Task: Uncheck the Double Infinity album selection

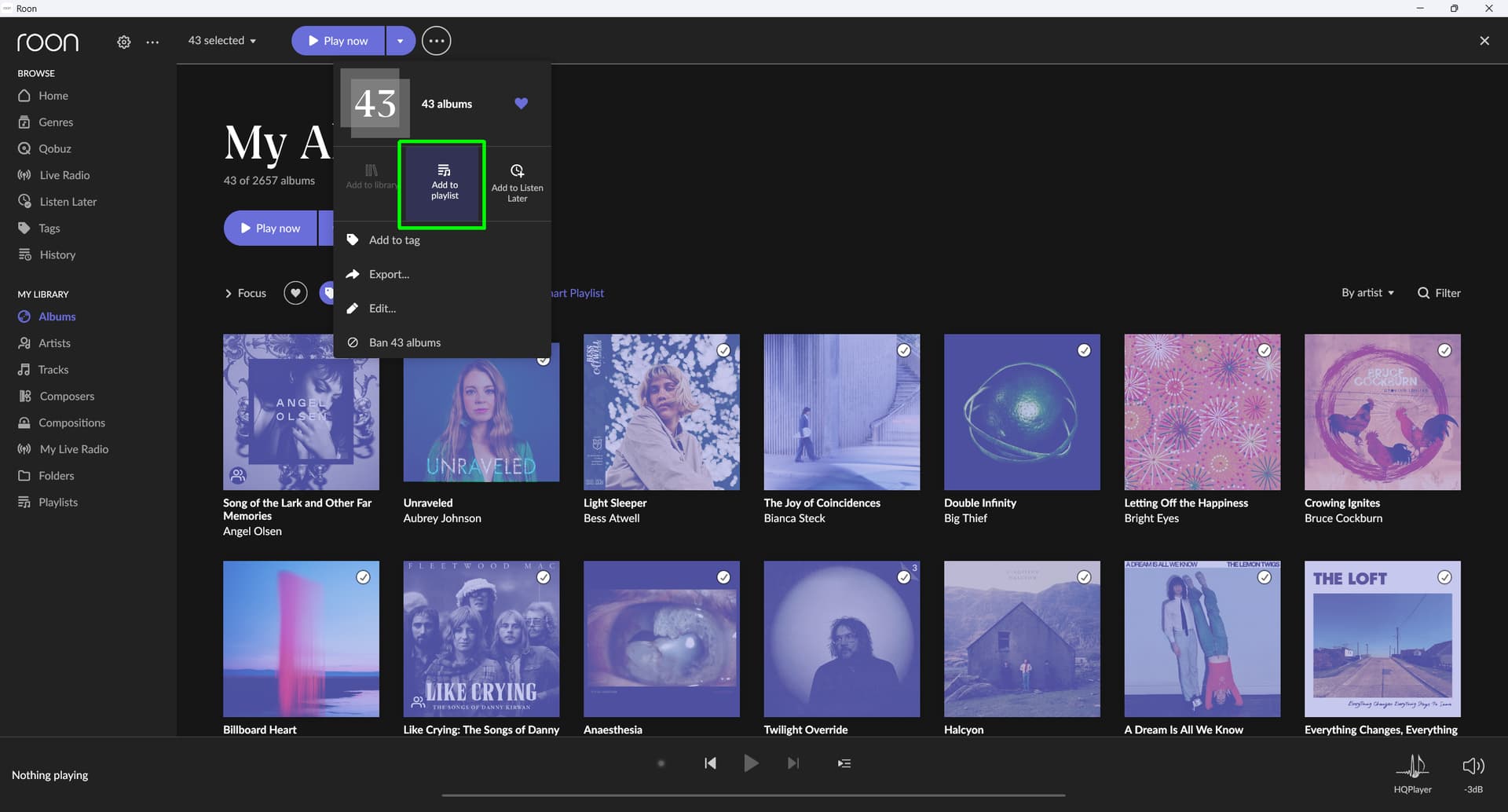Action: click(x=1084, y=351)
